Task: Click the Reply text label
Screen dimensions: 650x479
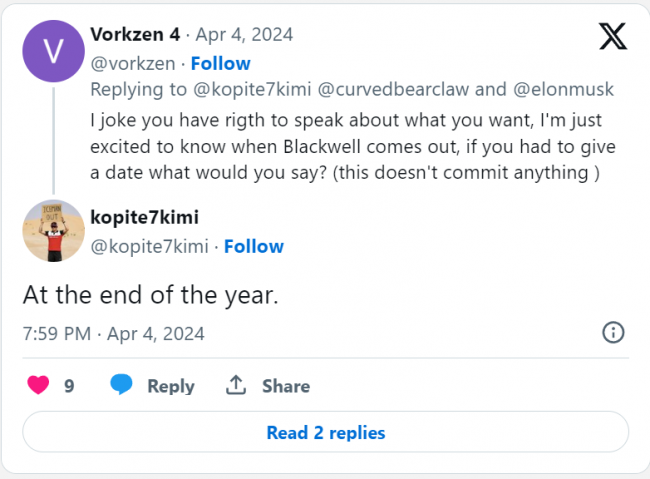Action: (171, 386)
